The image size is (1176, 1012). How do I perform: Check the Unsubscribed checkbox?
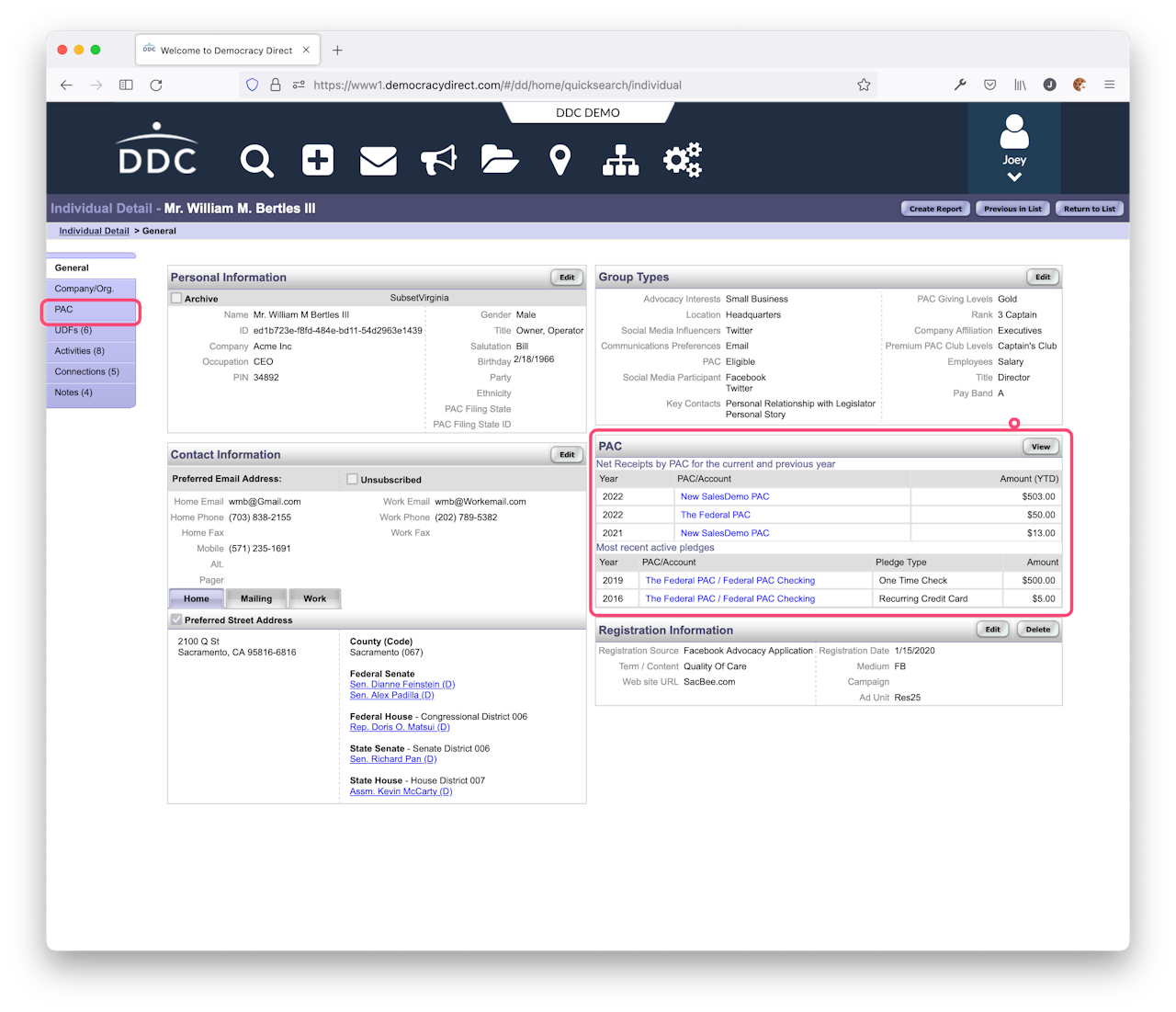click(x=352, y=479)
